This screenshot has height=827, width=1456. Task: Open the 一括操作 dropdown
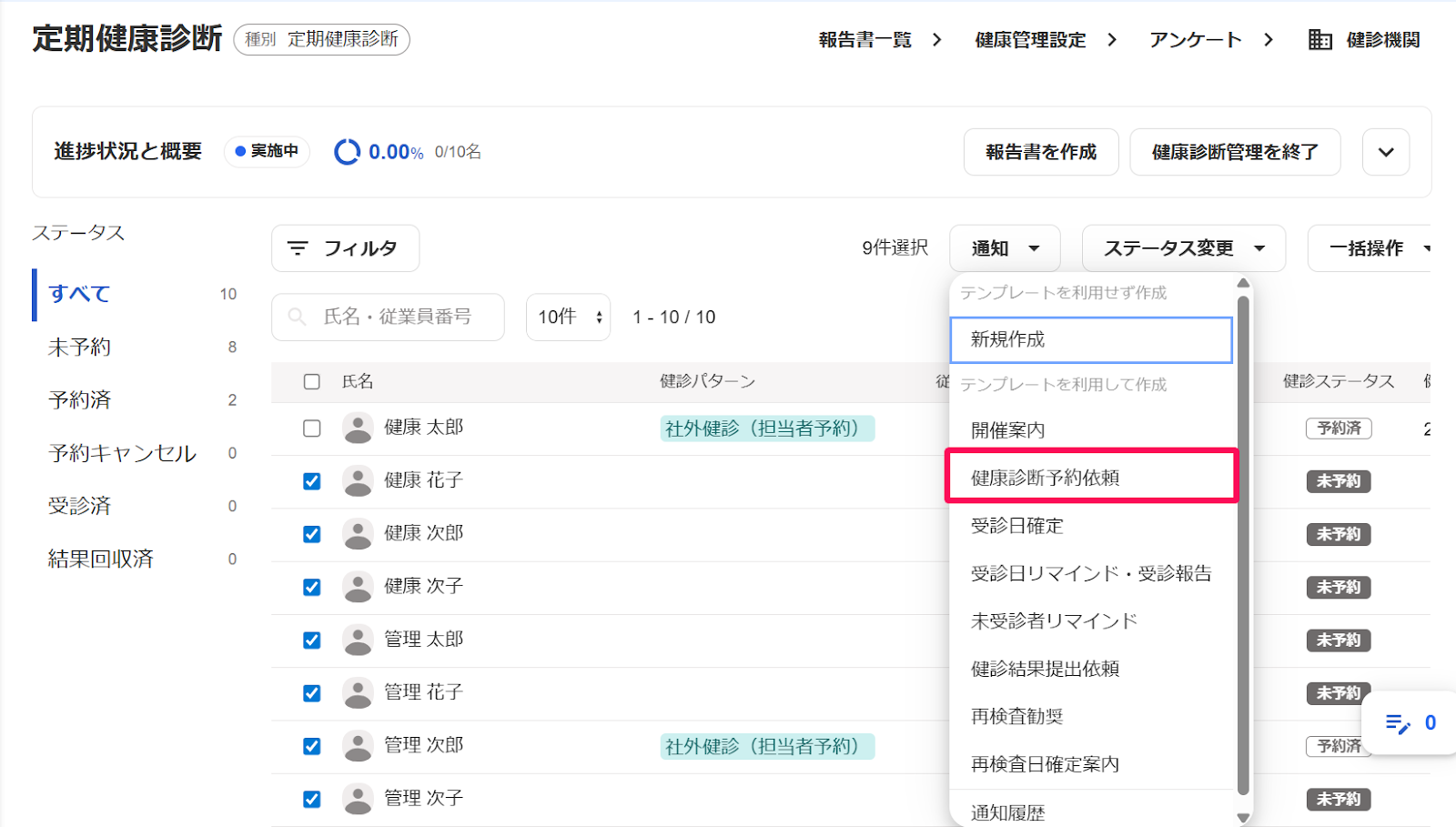1370,248
